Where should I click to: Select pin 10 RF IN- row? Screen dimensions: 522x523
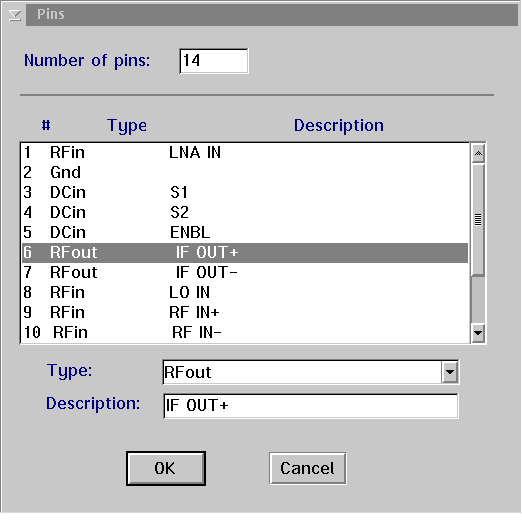(245, 333)
